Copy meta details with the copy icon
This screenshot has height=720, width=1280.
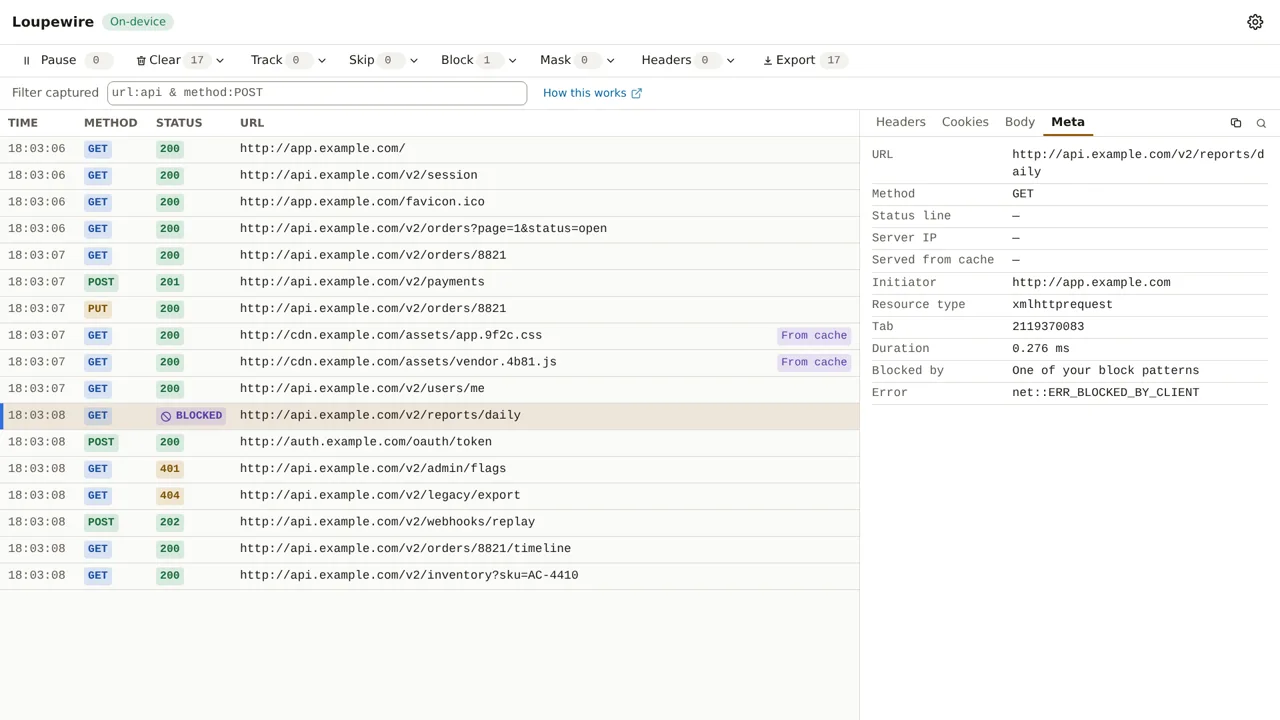point(1236,123)
